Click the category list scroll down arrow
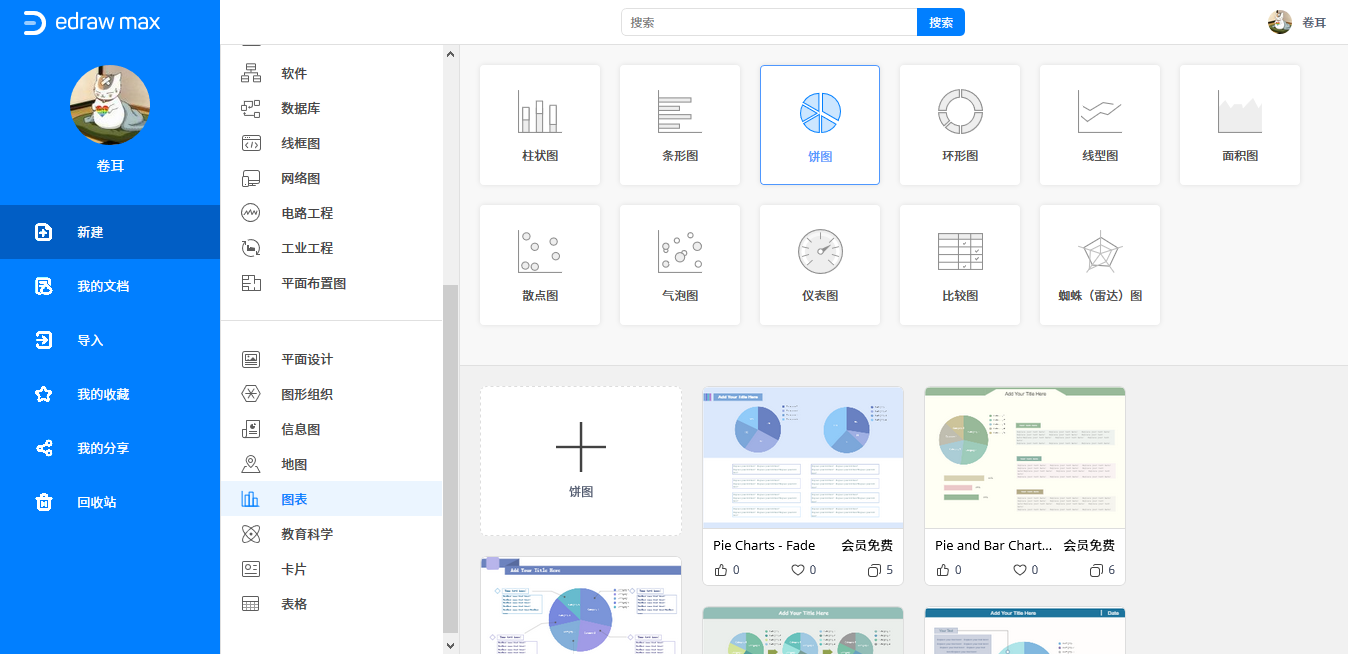The height and width of the screenshot is (654, 1348). [450, 646]
